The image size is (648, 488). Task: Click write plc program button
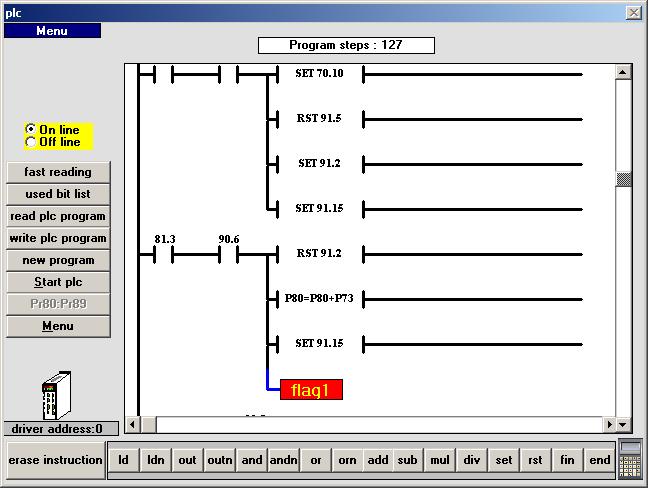58,238
